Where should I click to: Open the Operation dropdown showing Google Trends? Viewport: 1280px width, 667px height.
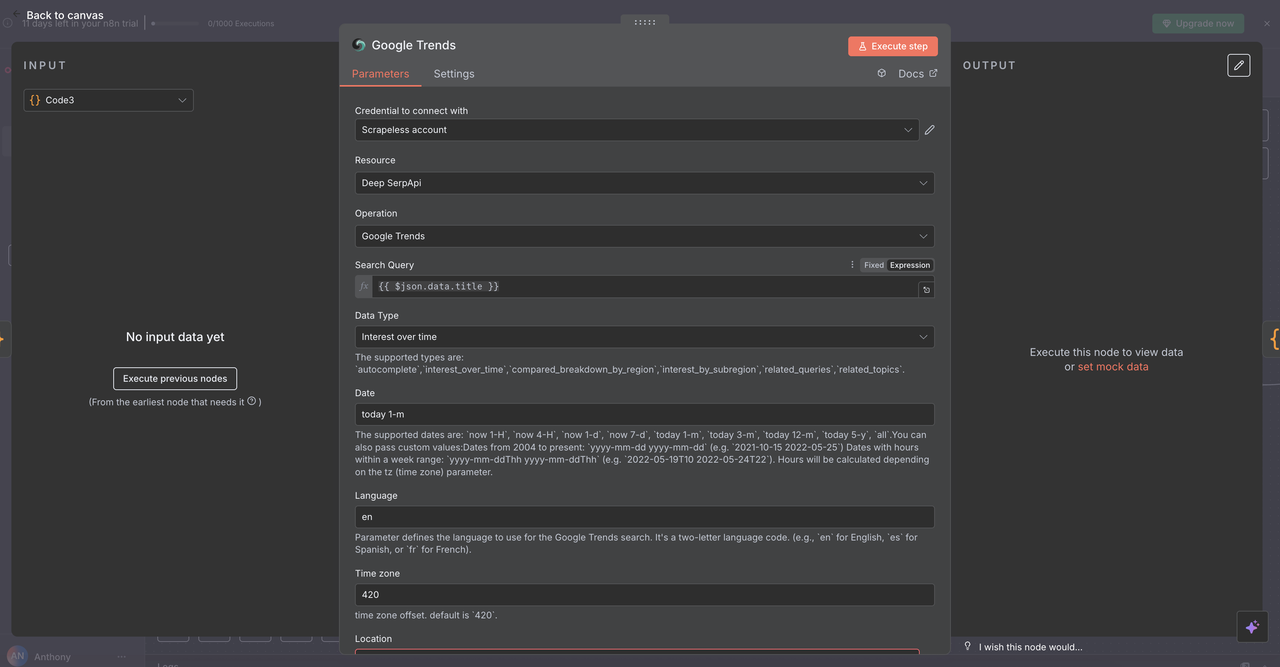click(644, 236)
